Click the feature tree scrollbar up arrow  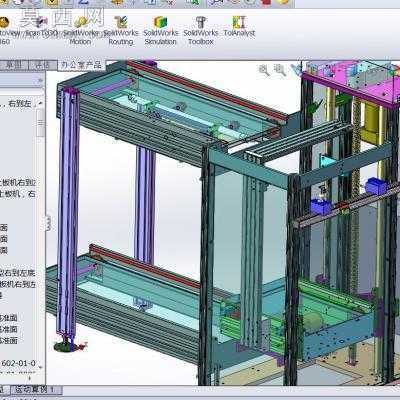point(41,103)
